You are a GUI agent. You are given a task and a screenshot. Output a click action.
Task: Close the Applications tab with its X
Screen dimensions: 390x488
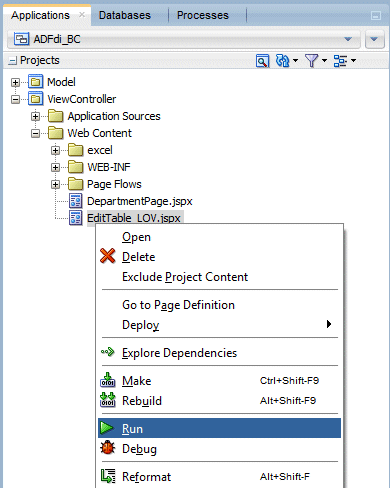click(x=82, y=15)
